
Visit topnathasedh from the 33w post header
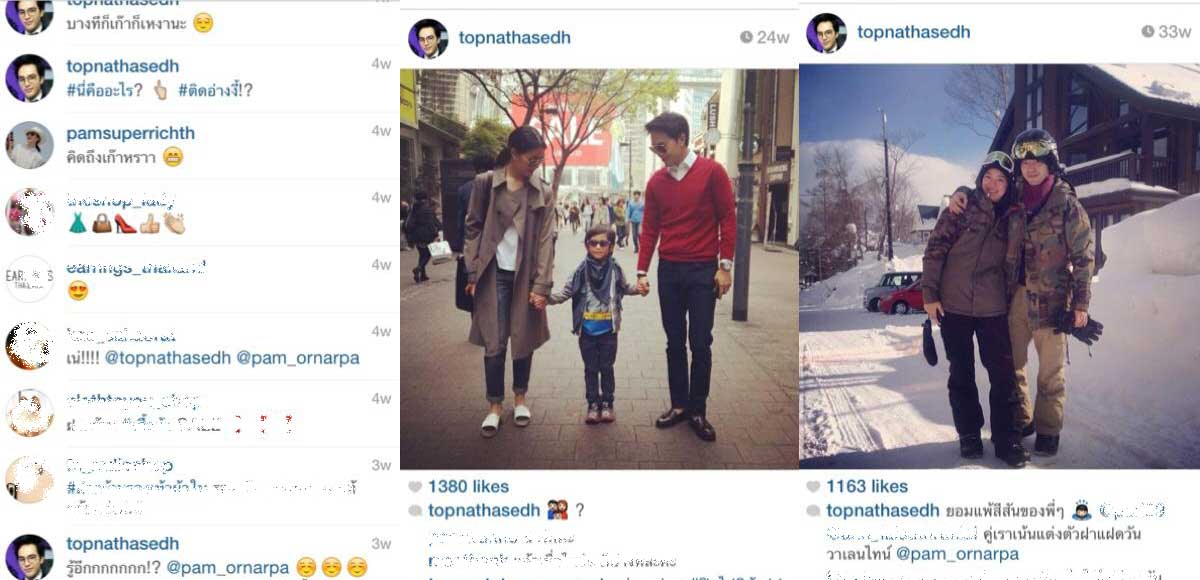pyautogui.click(x=913, y=32)
